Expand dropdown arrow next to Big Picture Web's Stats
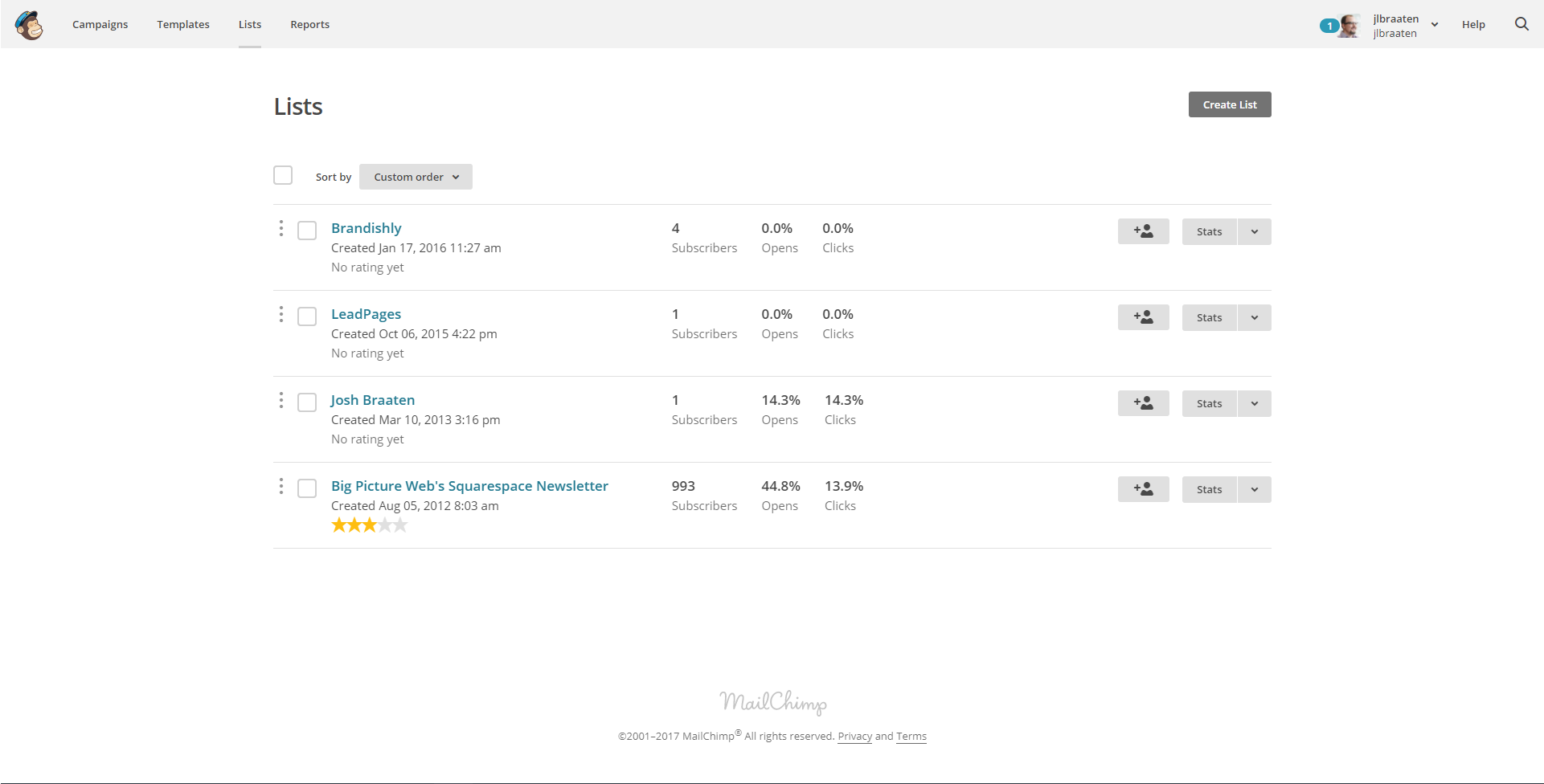 click(x=1254, y=489)
